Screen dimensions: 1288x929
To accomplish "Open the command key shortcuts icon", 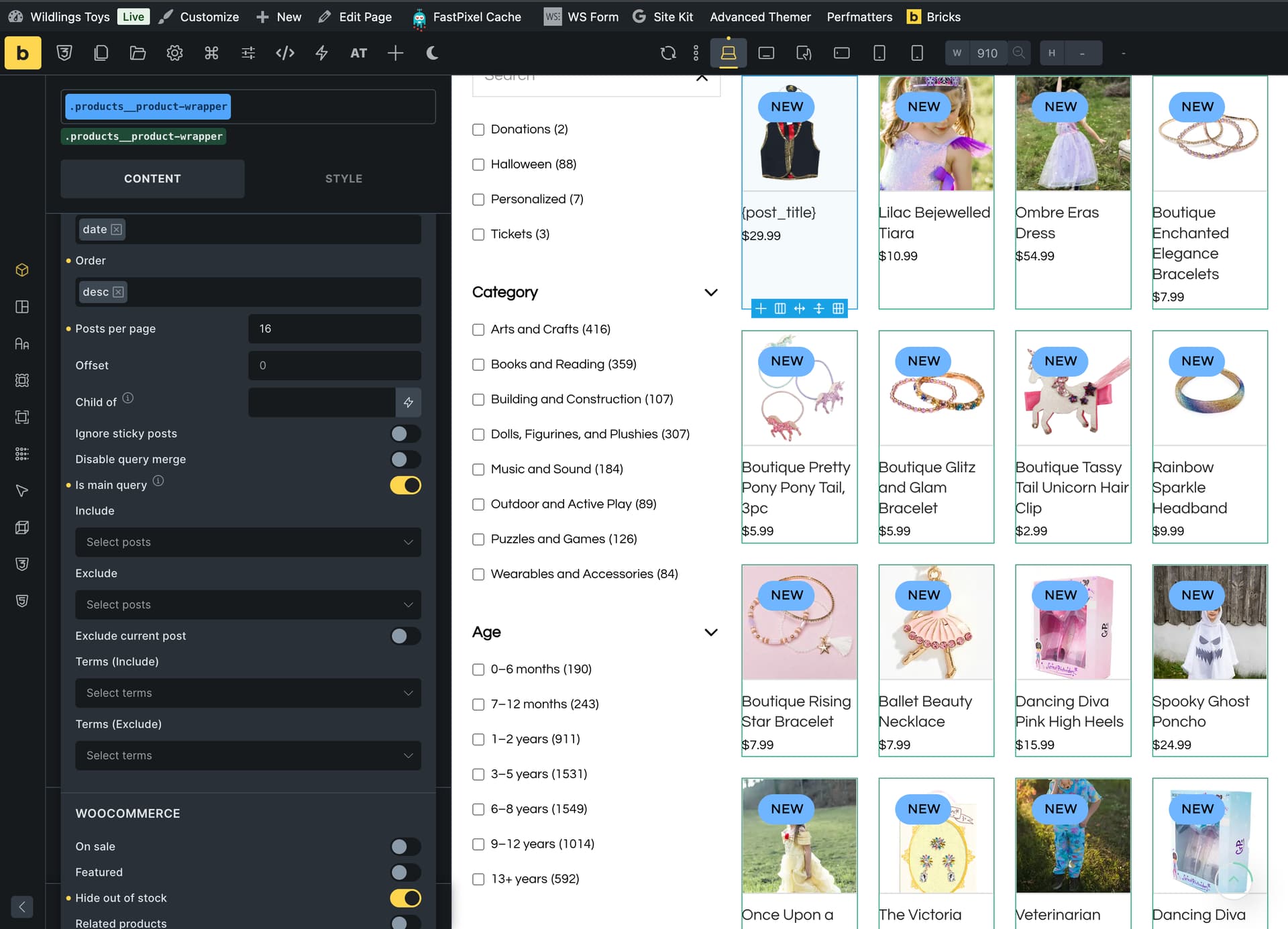I will [x=211, y=53].
